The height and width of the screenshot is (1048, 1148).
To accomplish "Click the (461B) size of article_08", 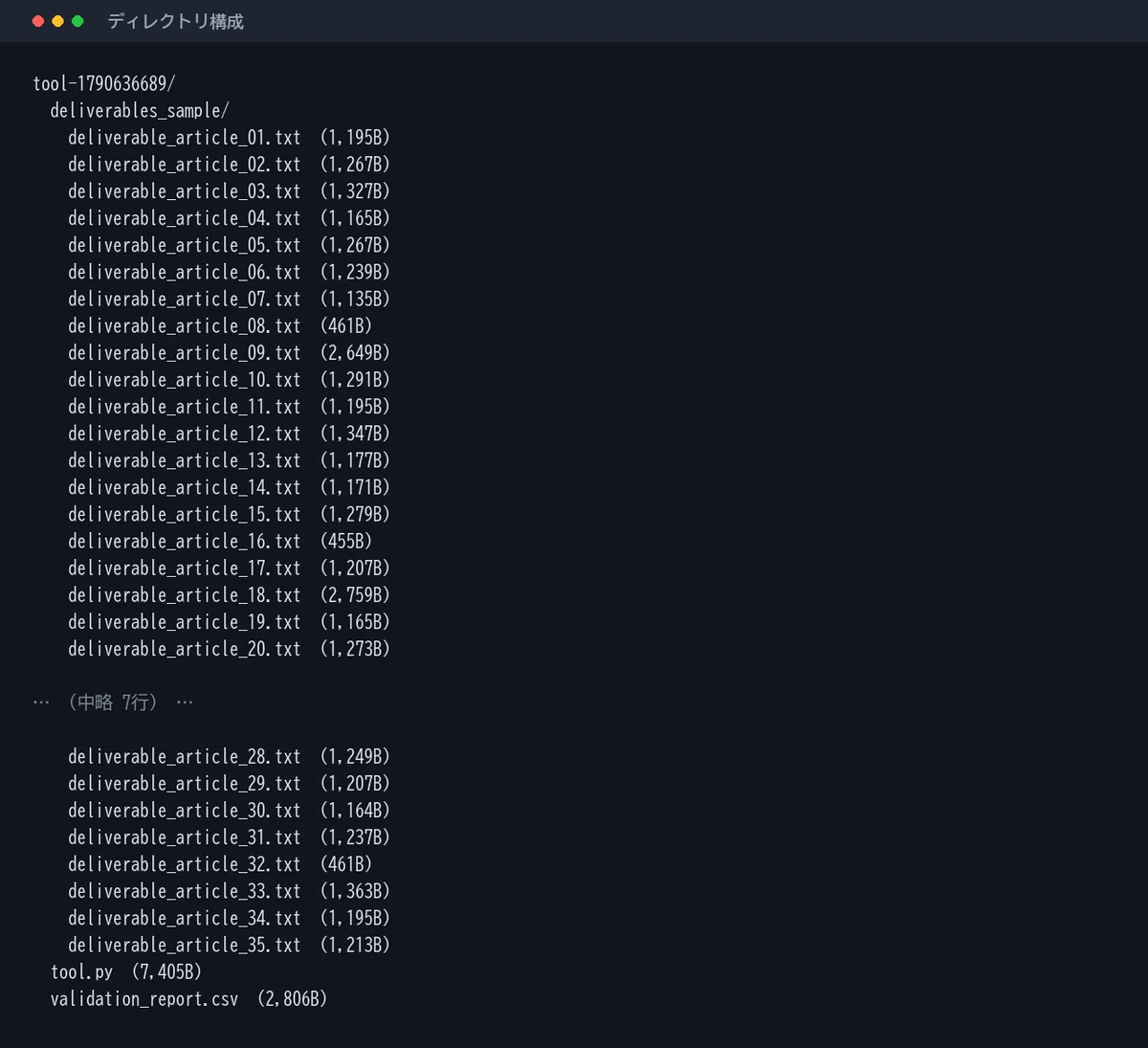I will click(x=346, y=325).
